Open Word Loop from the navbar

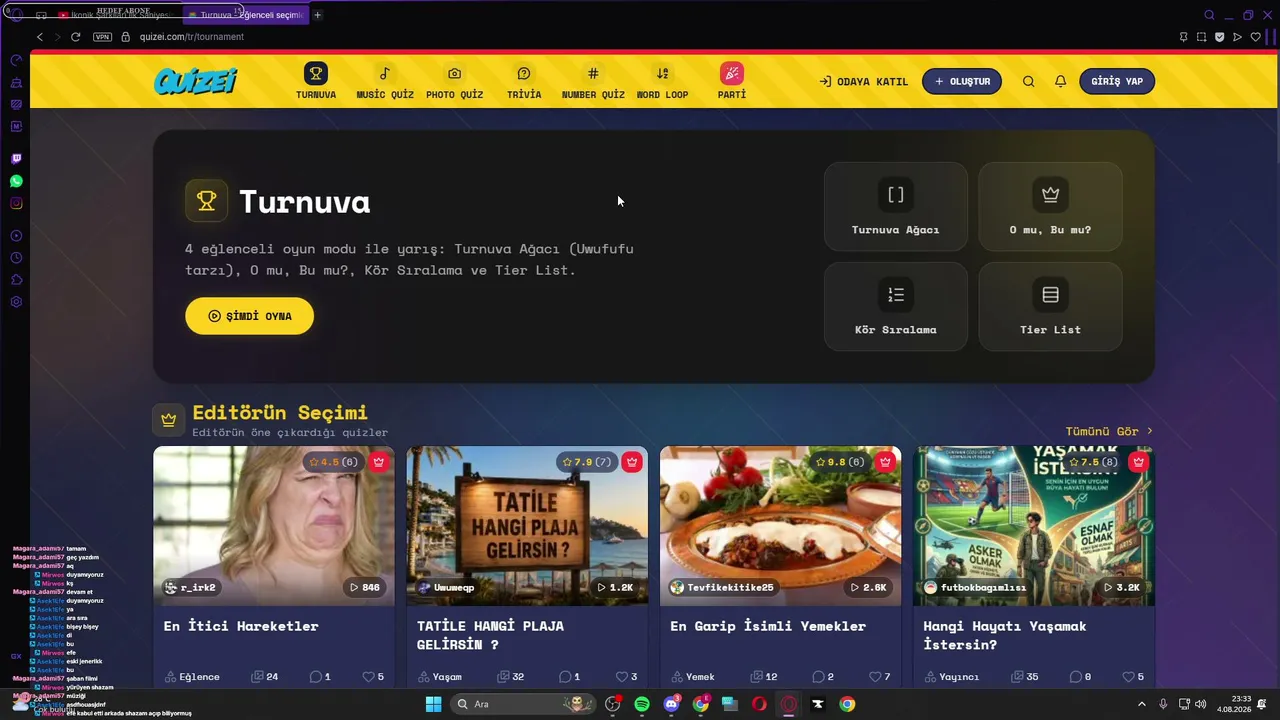(662, 81)
